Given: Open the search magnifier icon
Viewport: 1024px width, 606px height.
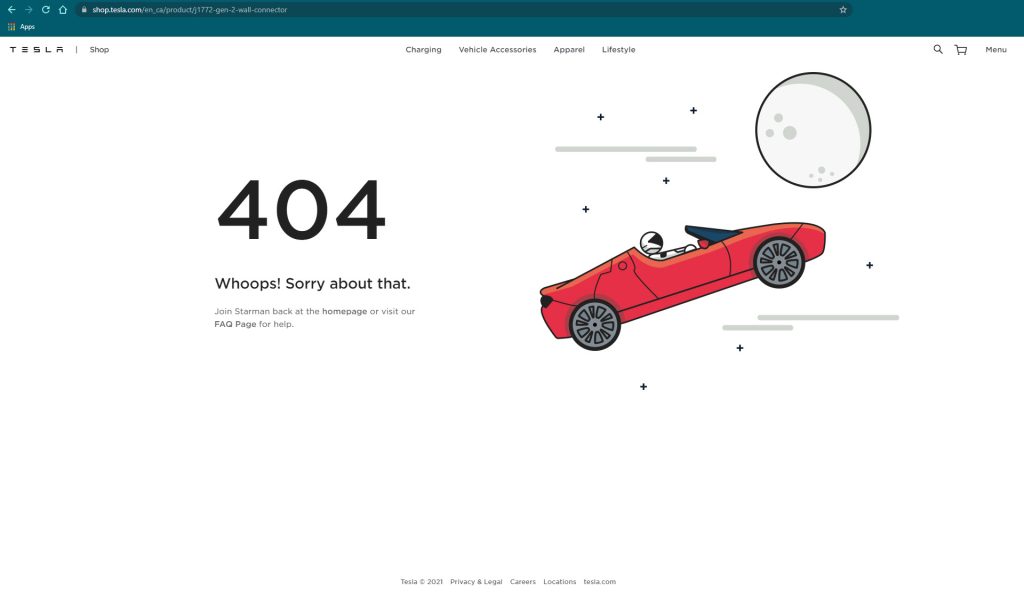Looking at the screenshot, I should 938,49.
